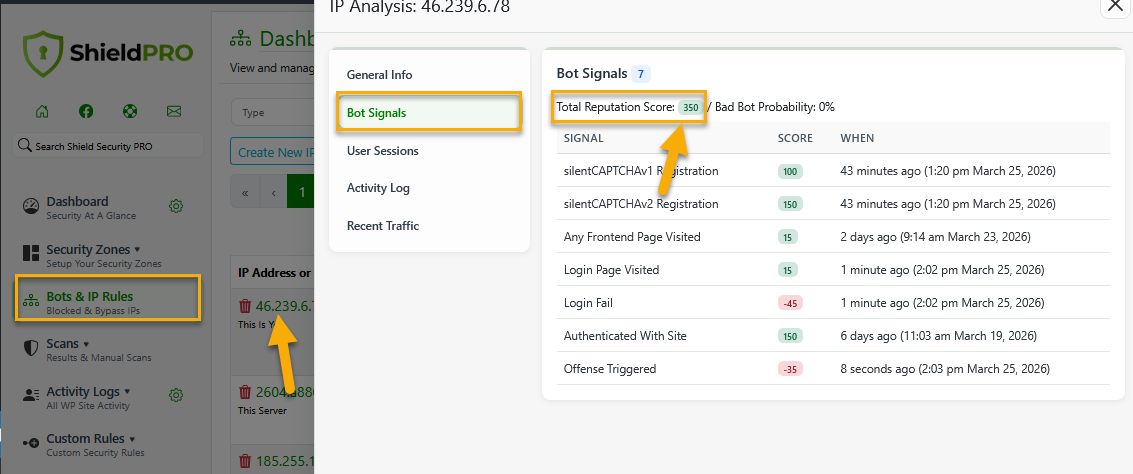1133x474 pixels.
Task: Select page 1 in pagination
Action: (301, 192)
